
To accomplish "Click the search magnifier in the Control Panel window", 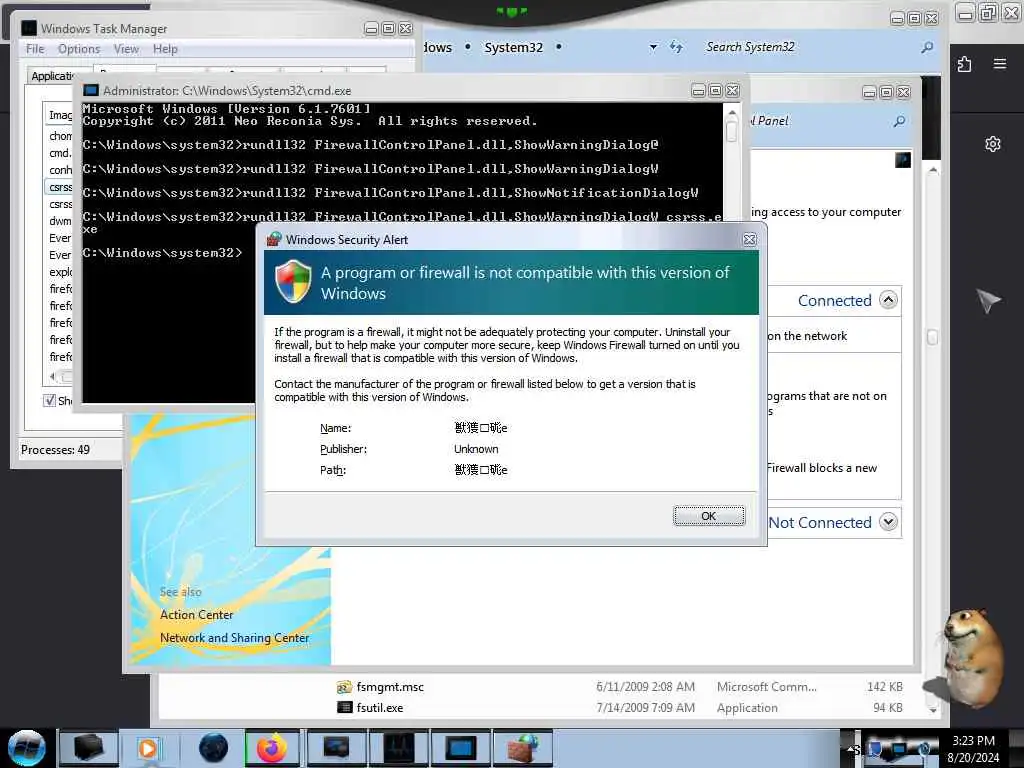I will tap(899, 121).
